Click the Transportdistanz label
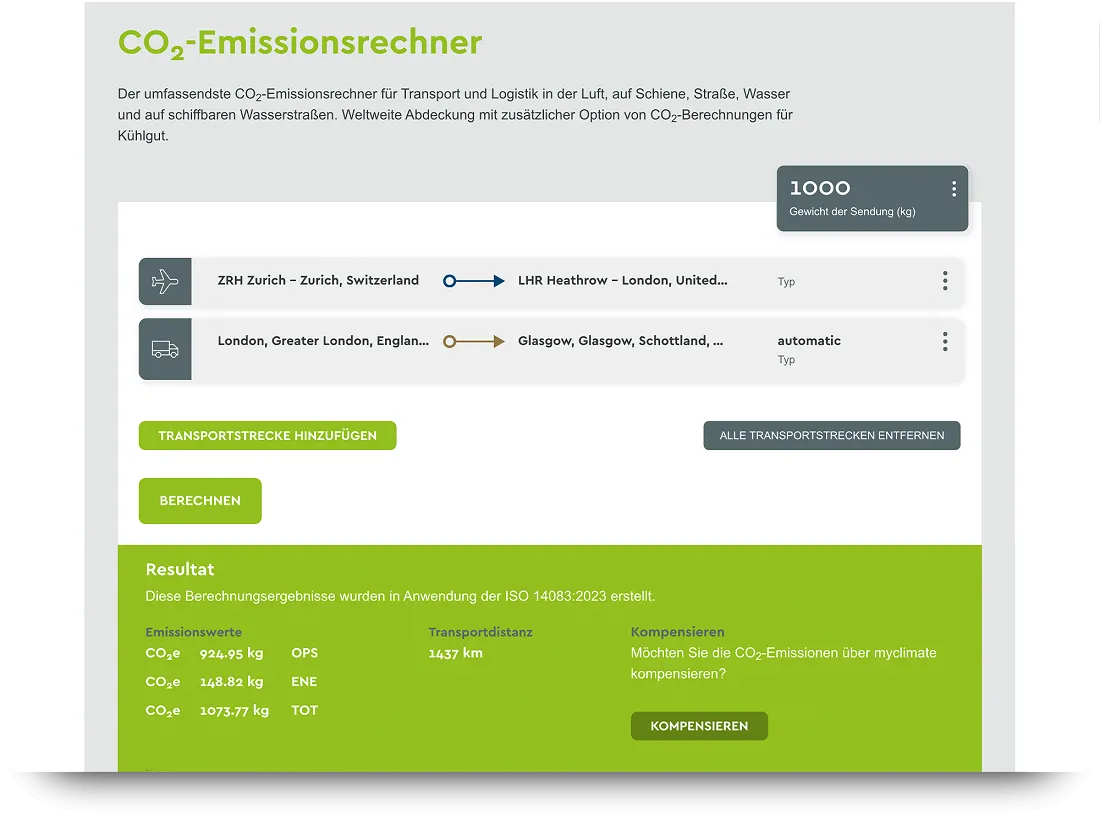The image size is (1100, 825). (481, 632)
